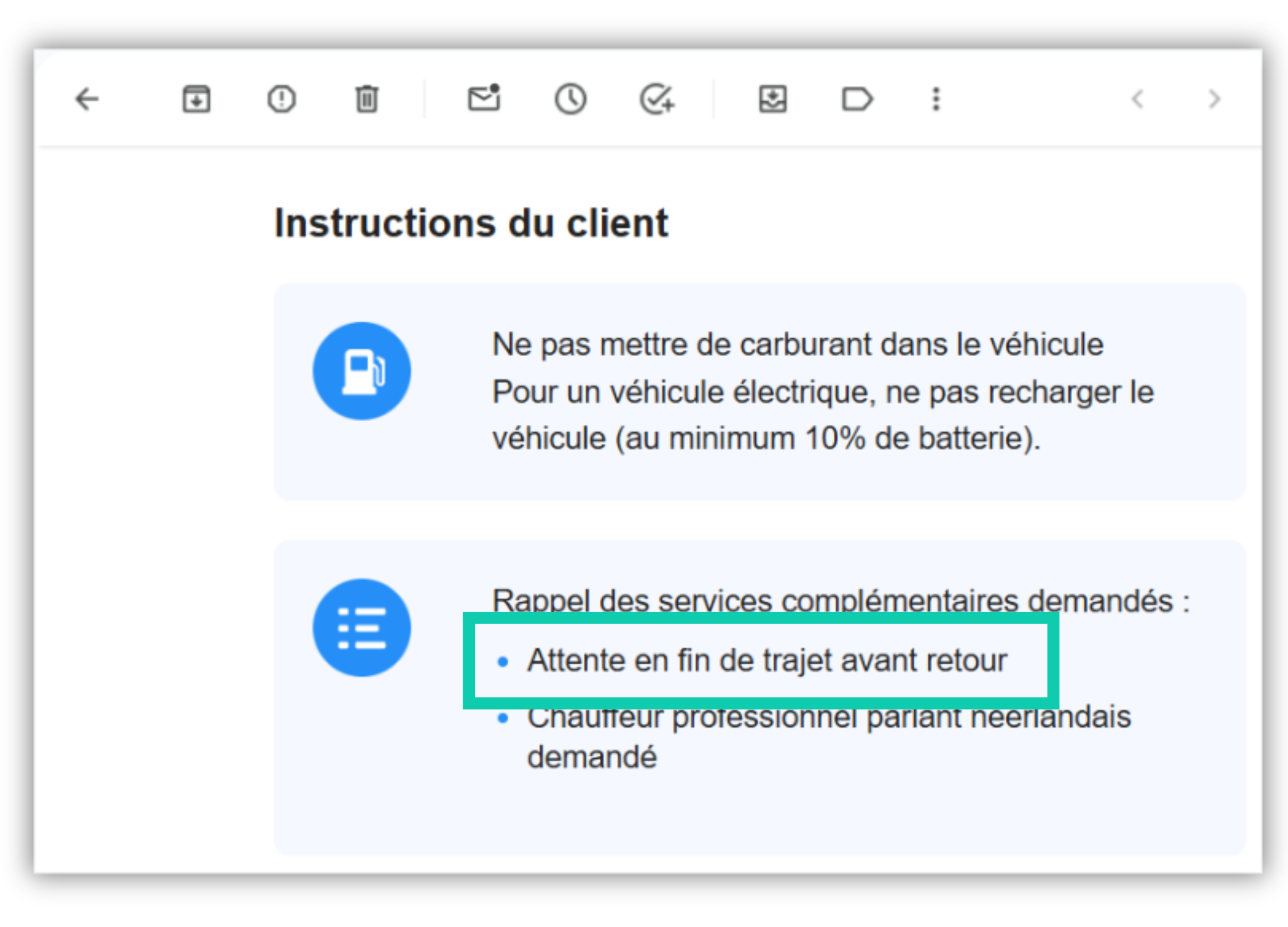Select the 'Instructions du client' heading

471,223
